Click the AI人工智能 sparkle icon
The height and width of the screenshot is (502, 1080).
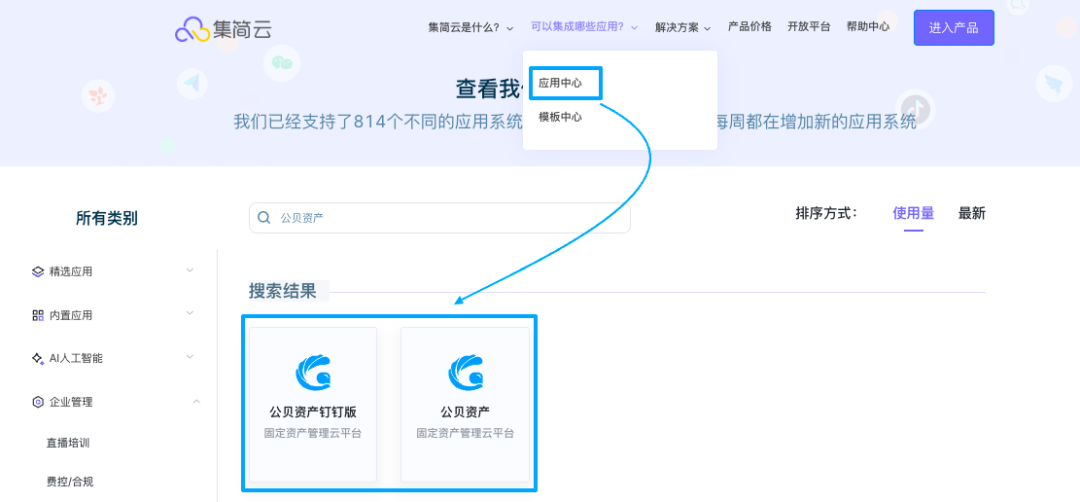(x=38, y=359)
